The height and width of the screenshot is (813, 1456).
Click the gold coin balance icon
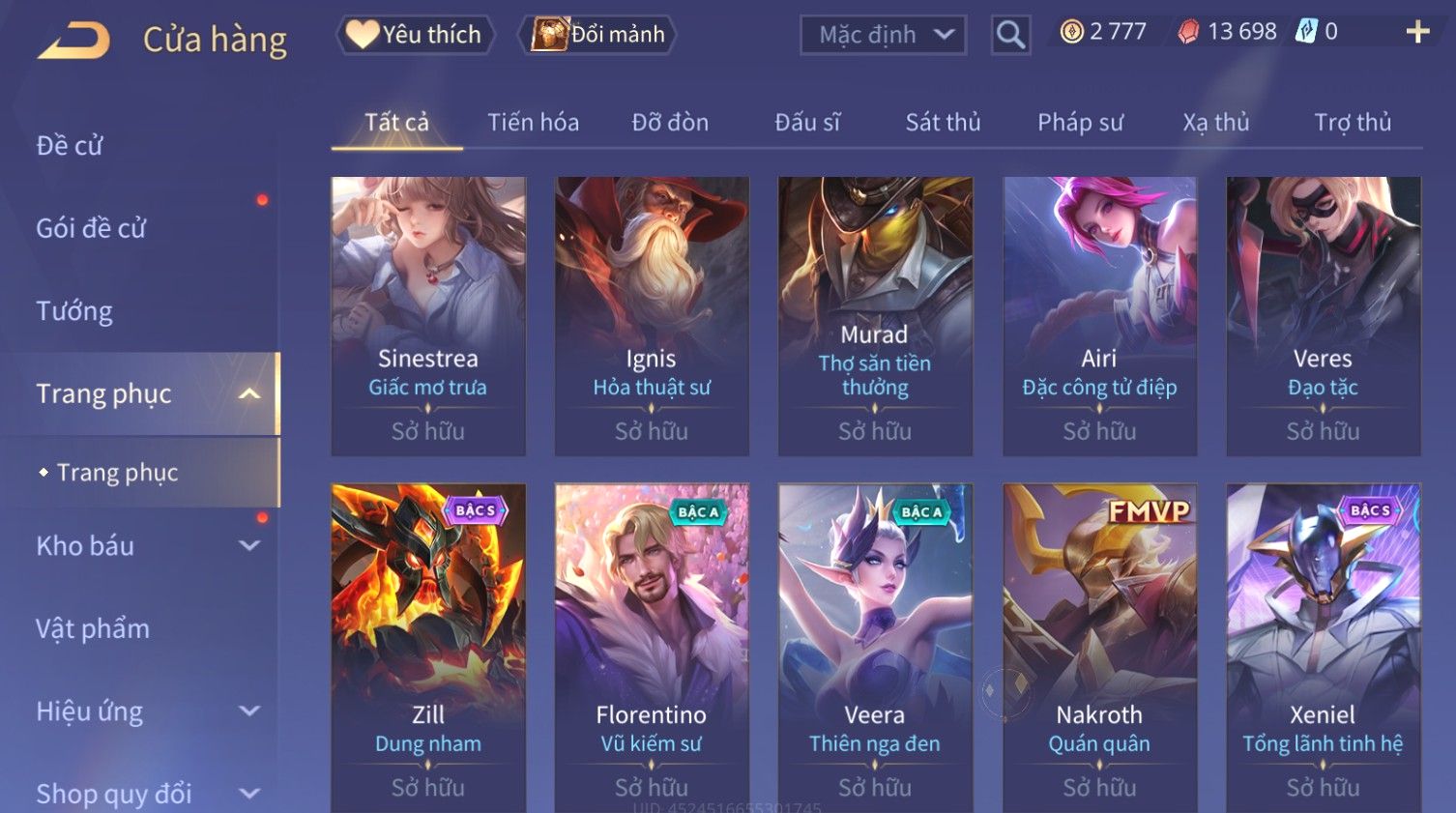(1071, 32)
